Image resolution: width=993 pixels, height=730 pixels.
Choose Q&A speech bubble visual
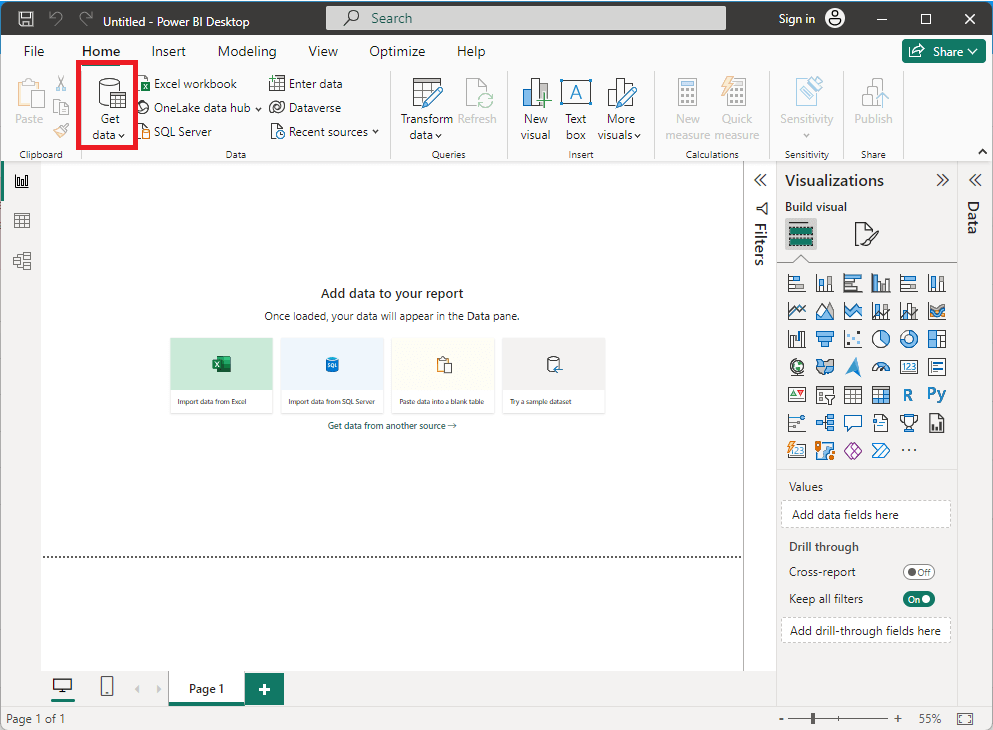coord(852,422)
